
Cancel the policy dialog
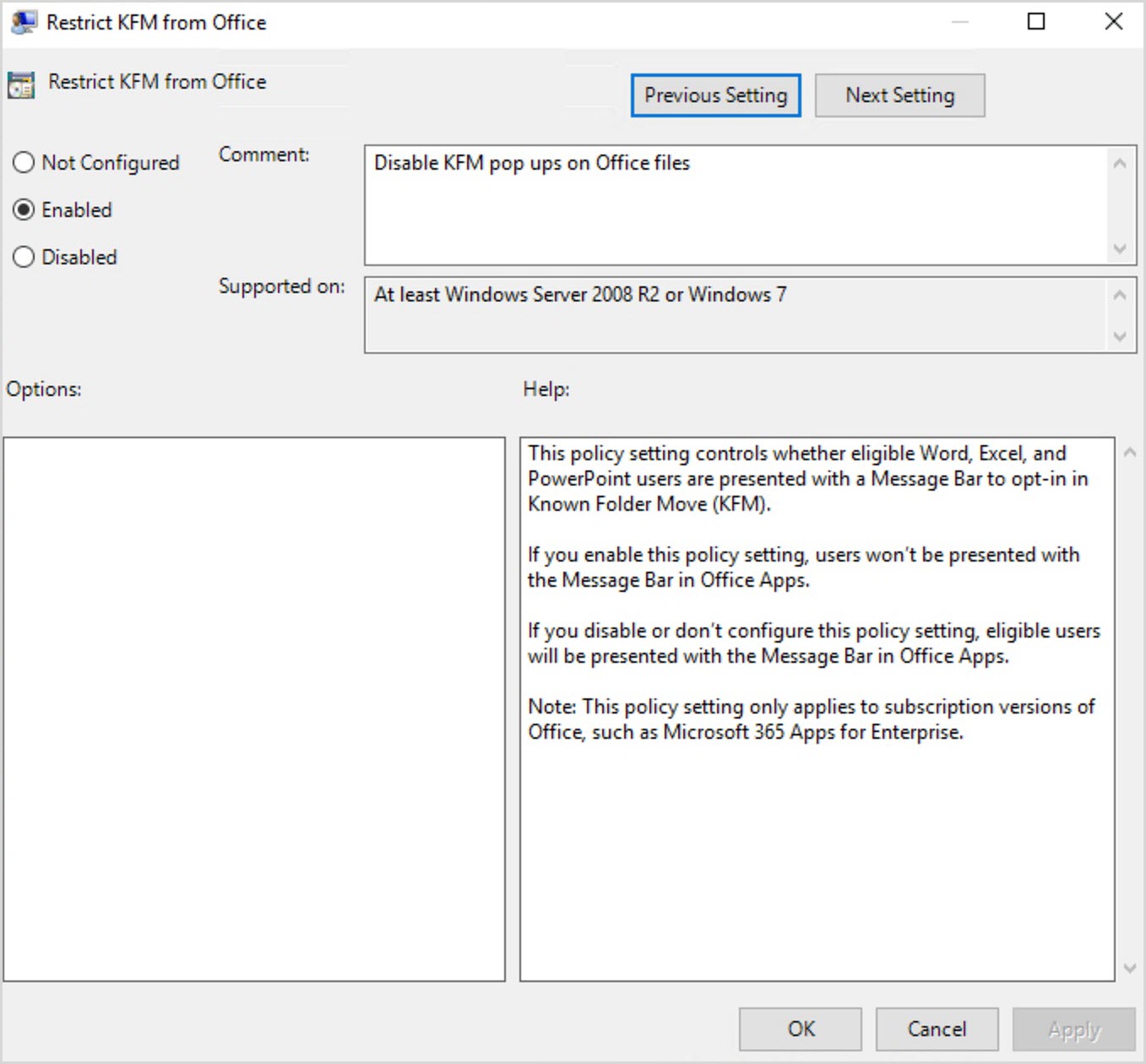(x=937, y=1029)
